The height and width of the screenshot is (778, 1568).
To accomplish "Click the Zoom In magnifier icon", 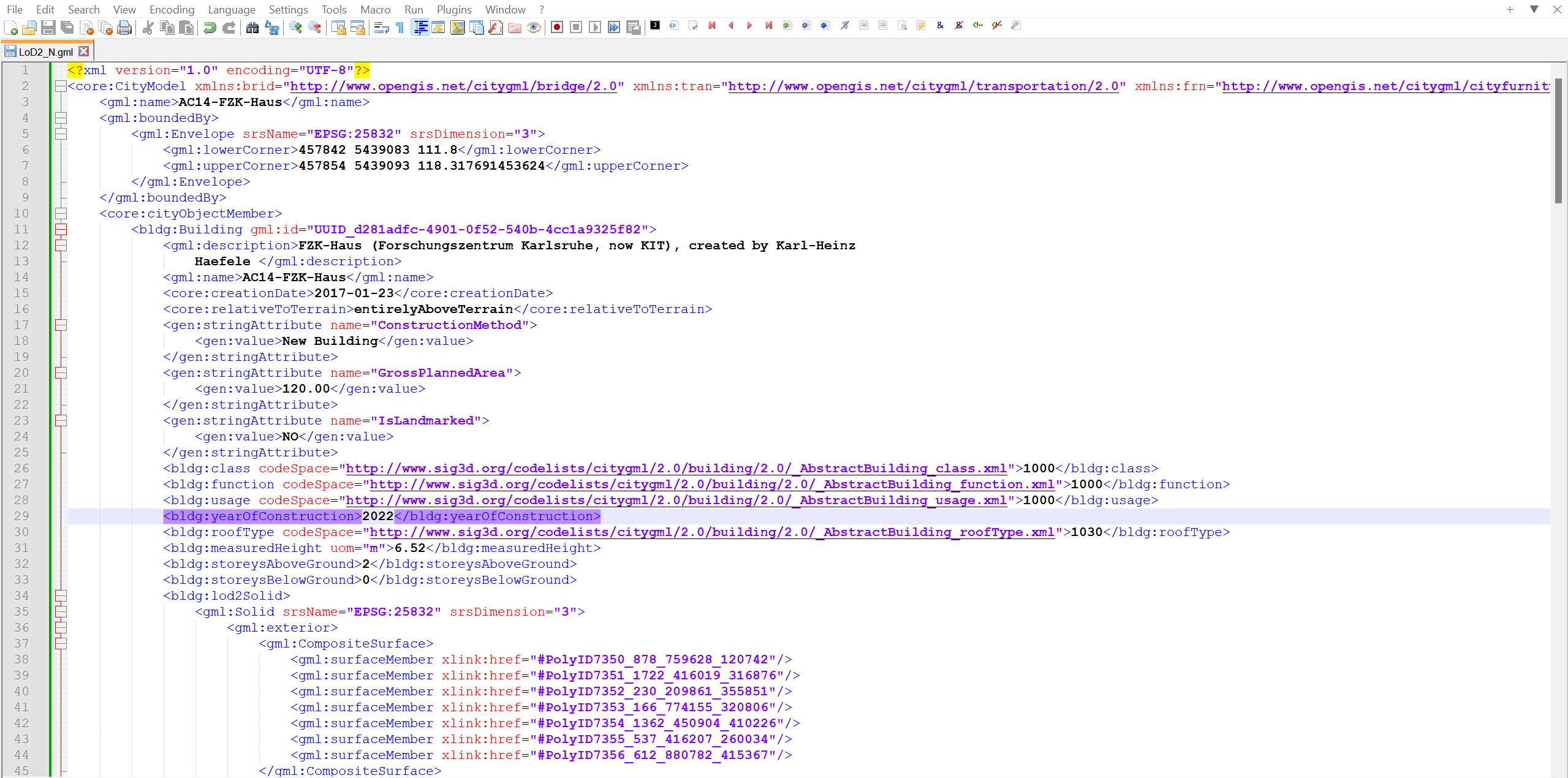I will tap(295, 27).
